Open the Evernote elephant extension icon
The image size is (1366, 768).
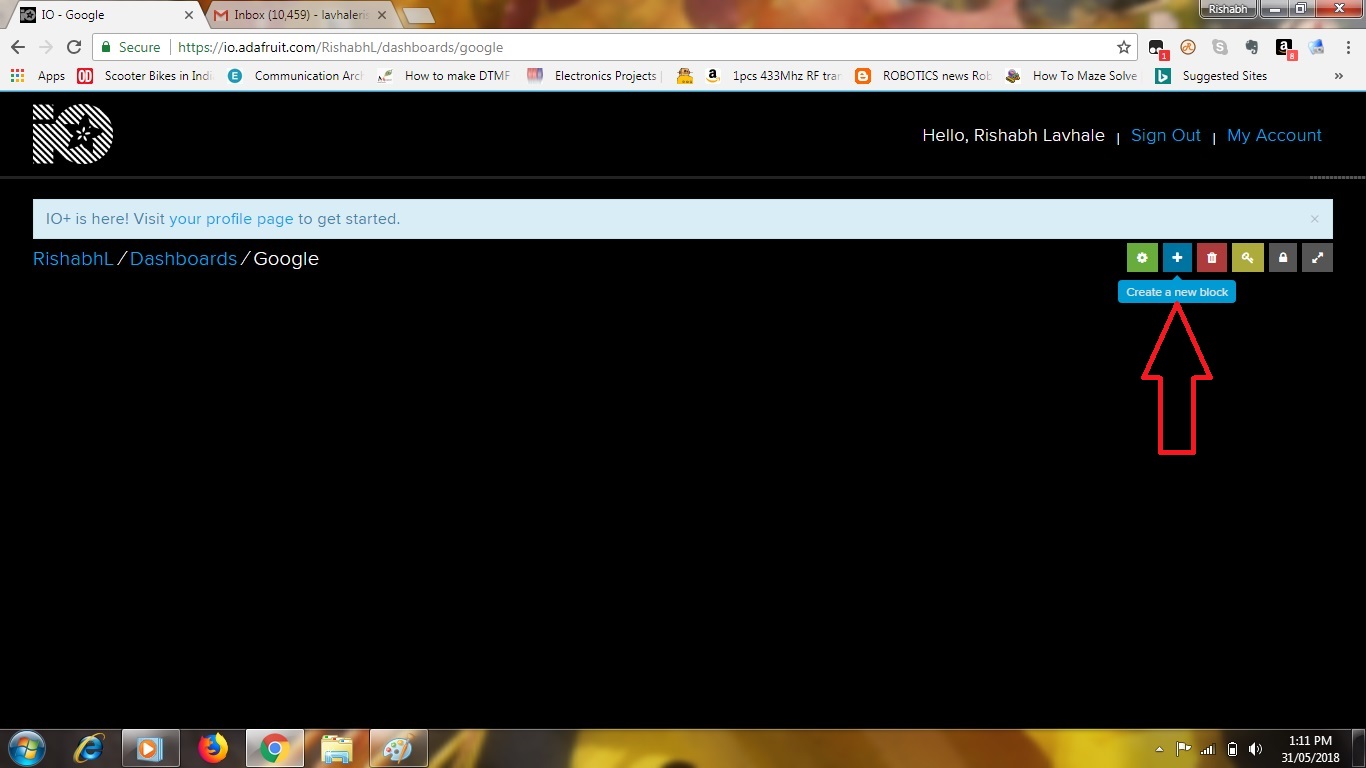pos(1251,47)
